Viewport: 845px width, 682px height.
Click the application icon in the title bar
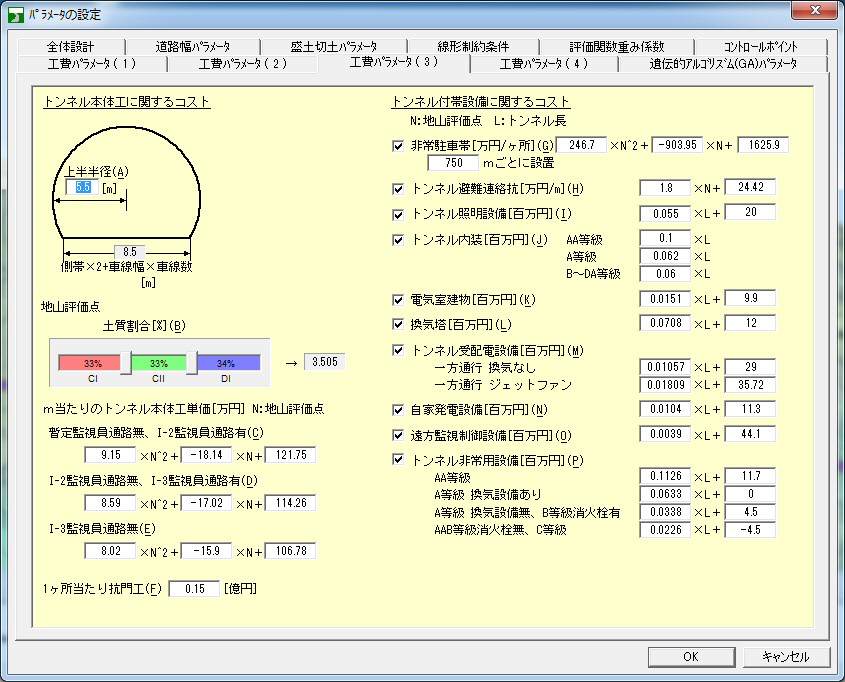16,14
